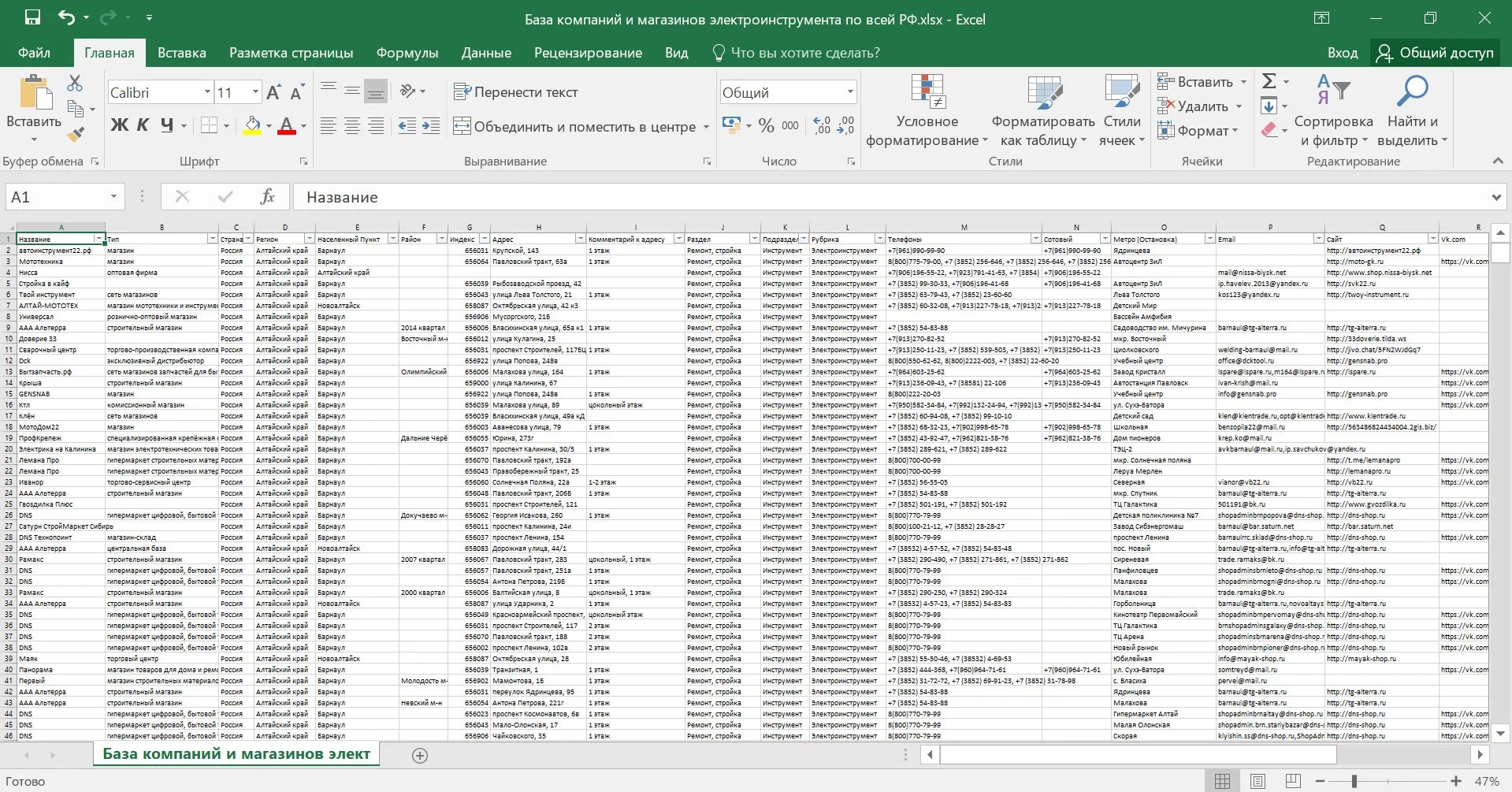Align text to bottom of cell

coord(376,91)
